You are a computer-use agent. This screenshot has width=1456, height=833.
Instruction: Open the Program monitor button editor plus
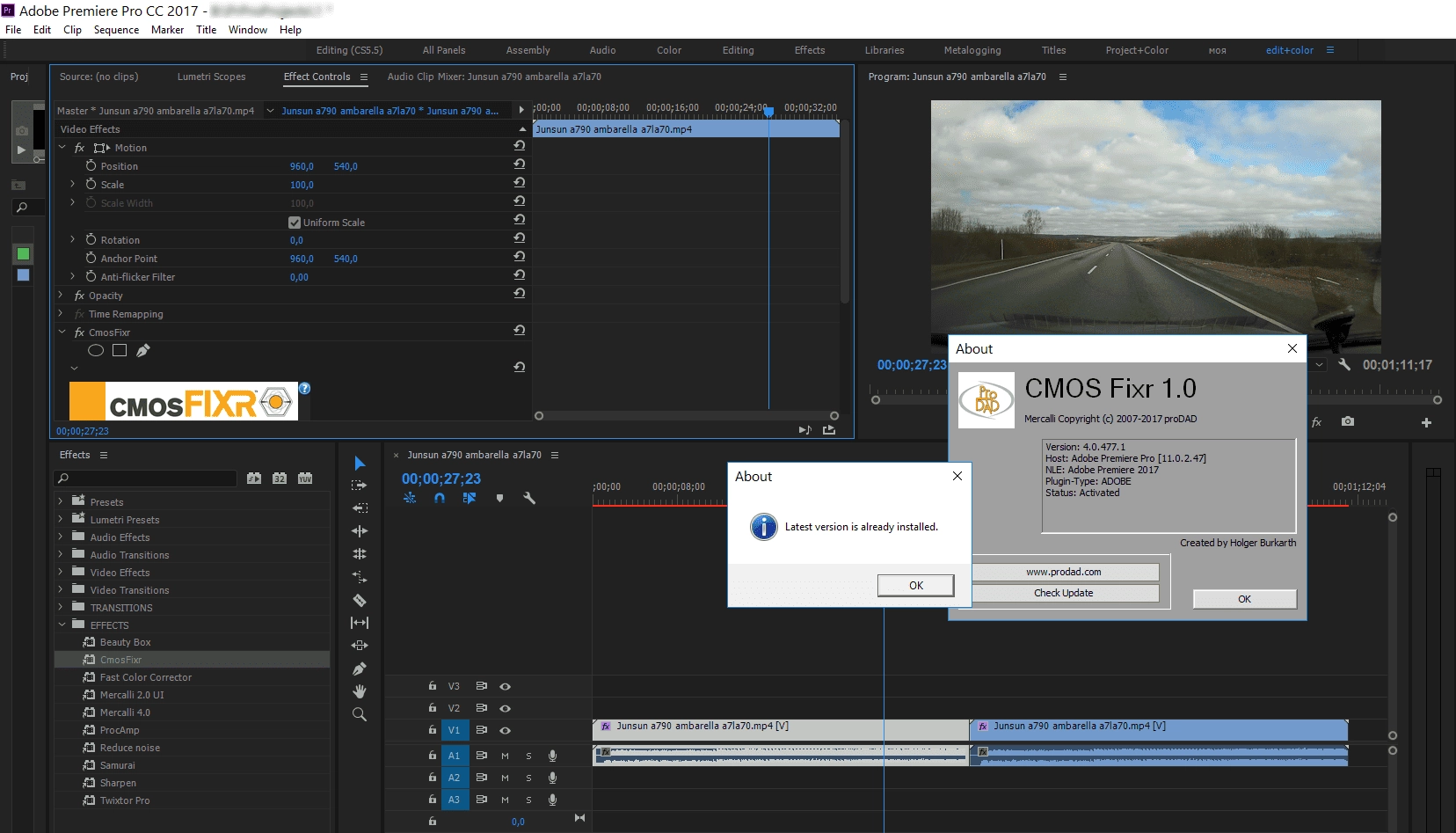(x=1426, y=423)
